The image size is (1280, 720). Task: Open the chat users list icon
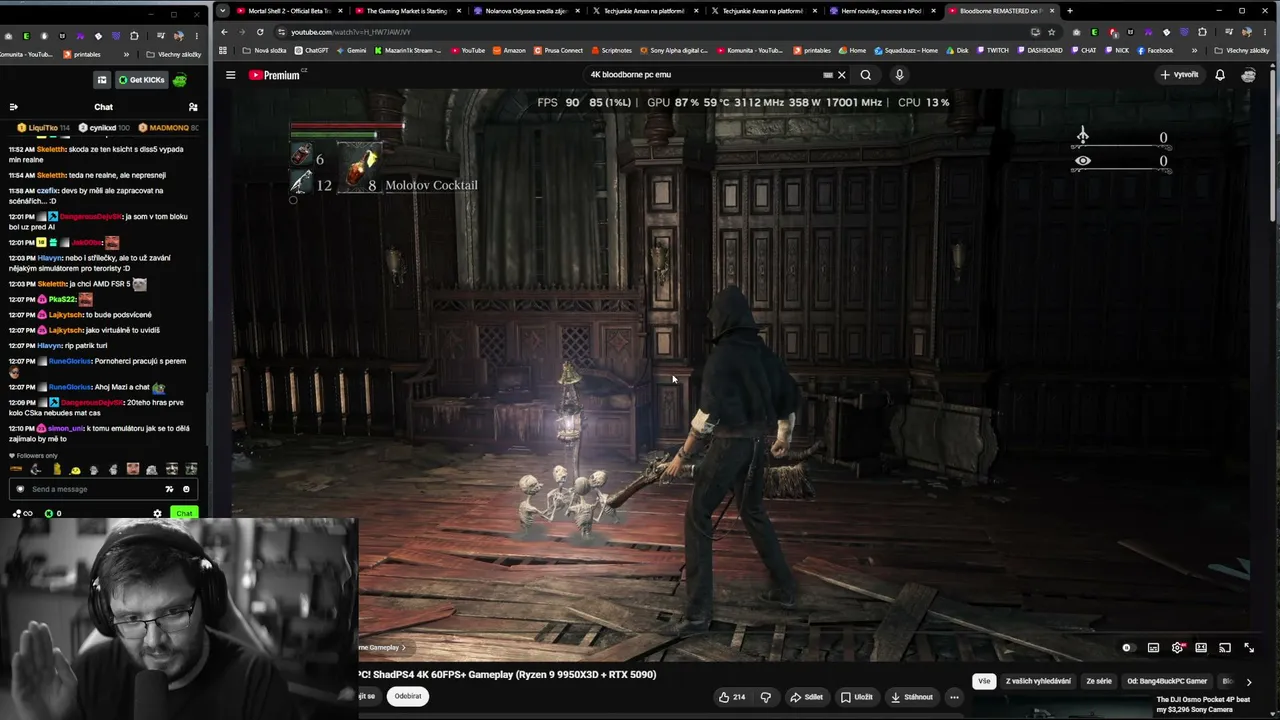193,107
